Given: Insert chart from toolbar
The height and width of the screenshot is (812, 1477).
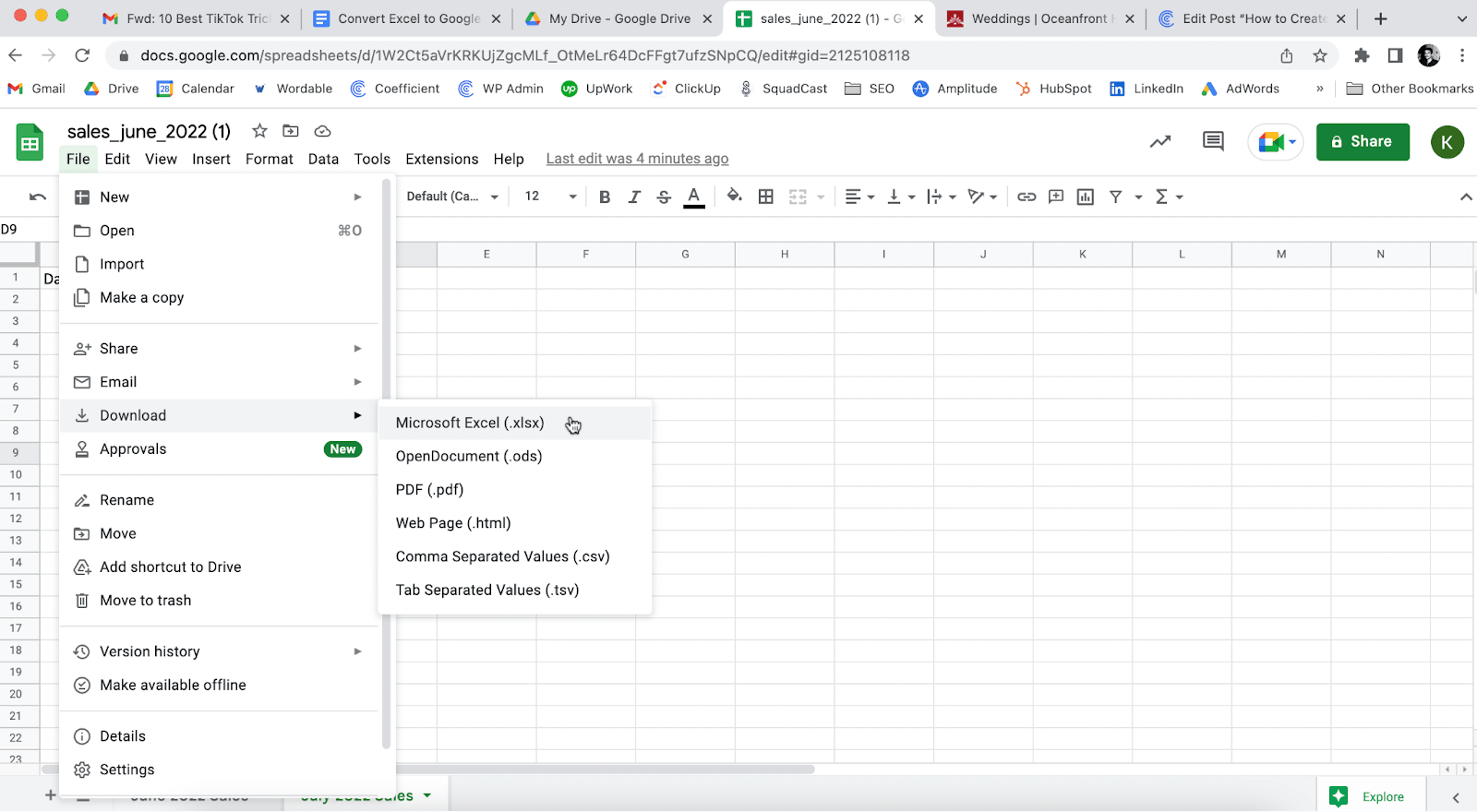Looking at the screenshot, I should pos(1086,197).
